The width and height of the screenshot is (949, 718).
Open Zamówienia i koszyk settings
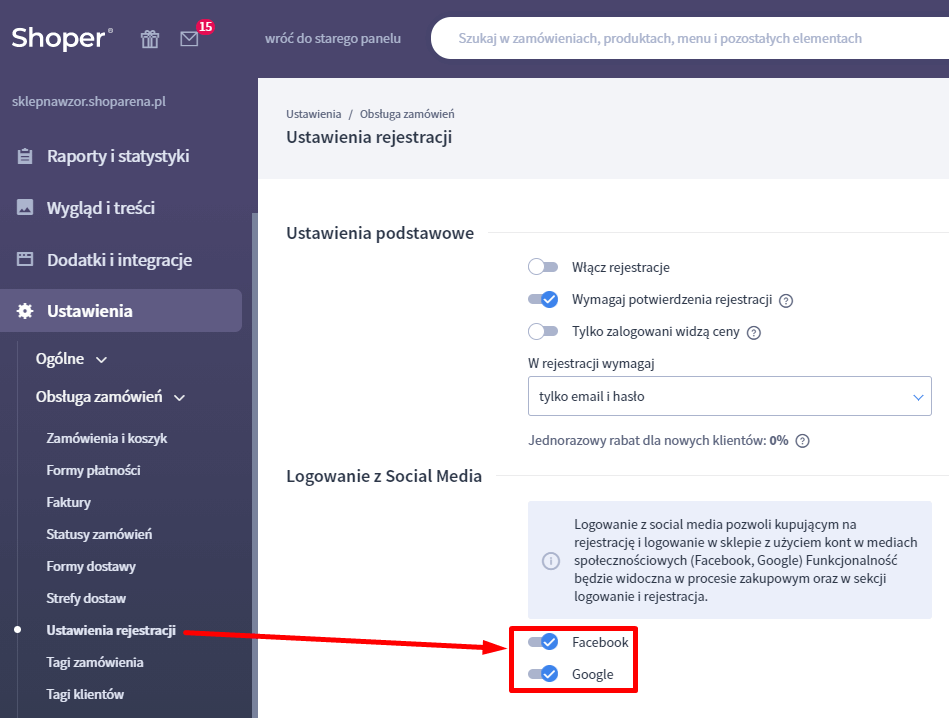click(x=107, y=438)
